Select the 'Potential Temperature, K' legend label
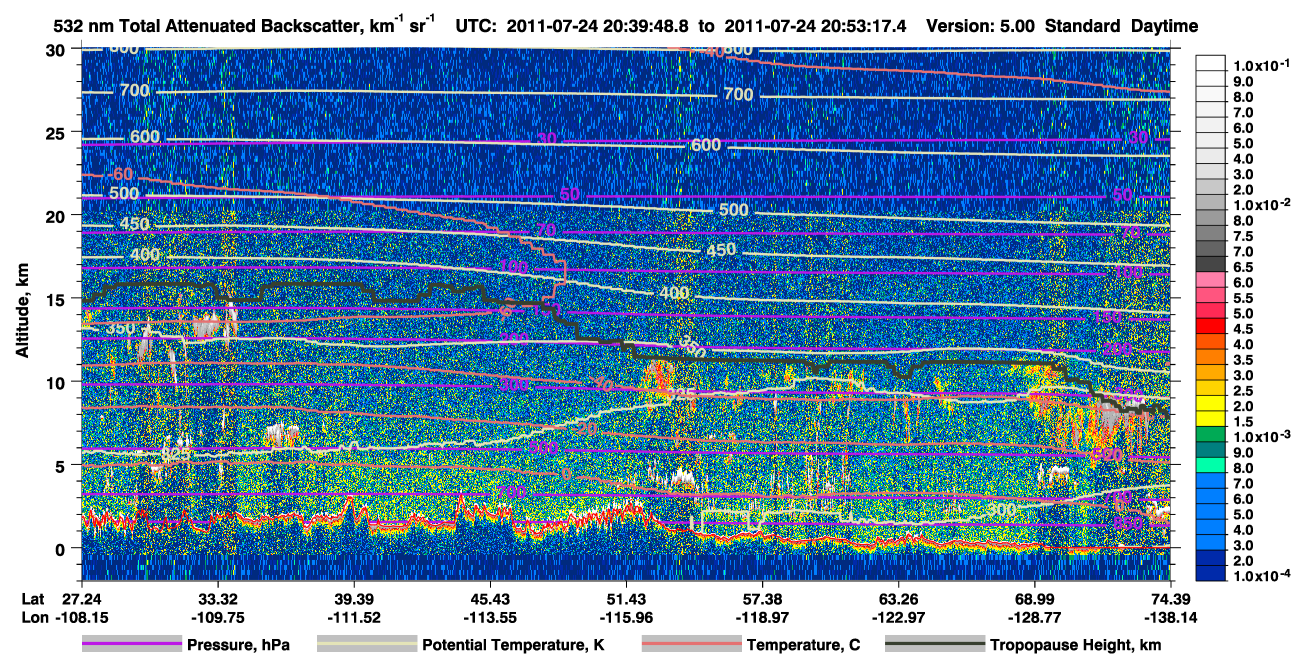This screenshot has width=1300, height=667. (514, 646)
